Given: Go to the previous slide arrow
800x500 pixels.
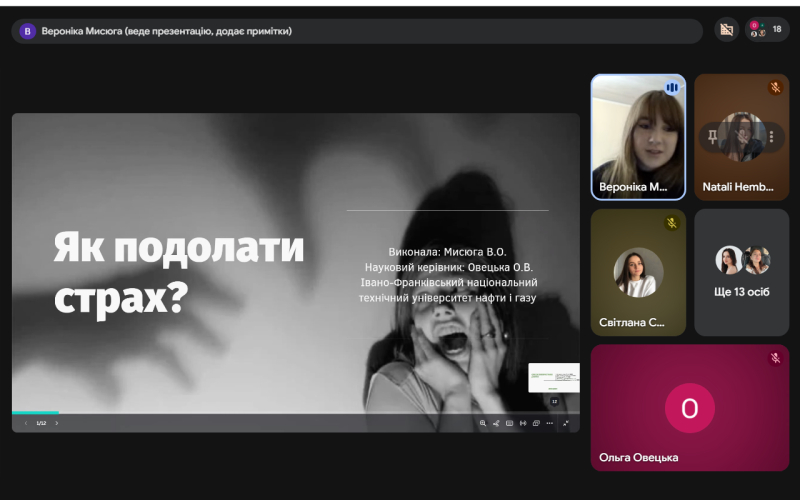Looking at the screenshot, I should tap(26, 423).
